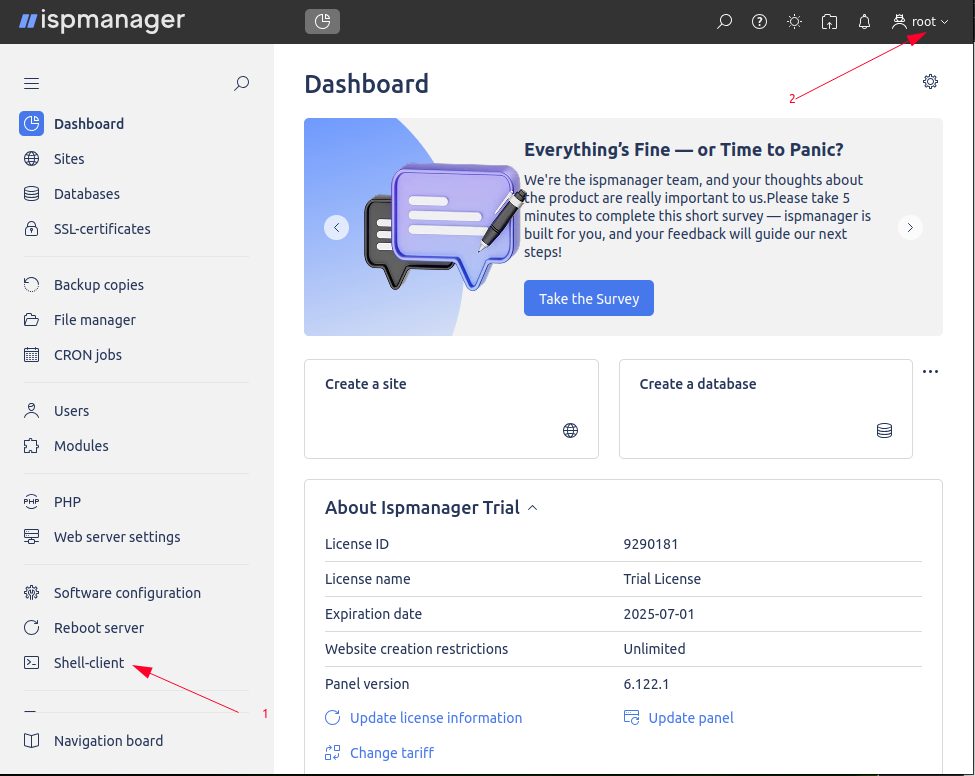Collapse the sidebar with hamburger menu

pyautogui.click(x=32, y=84)
